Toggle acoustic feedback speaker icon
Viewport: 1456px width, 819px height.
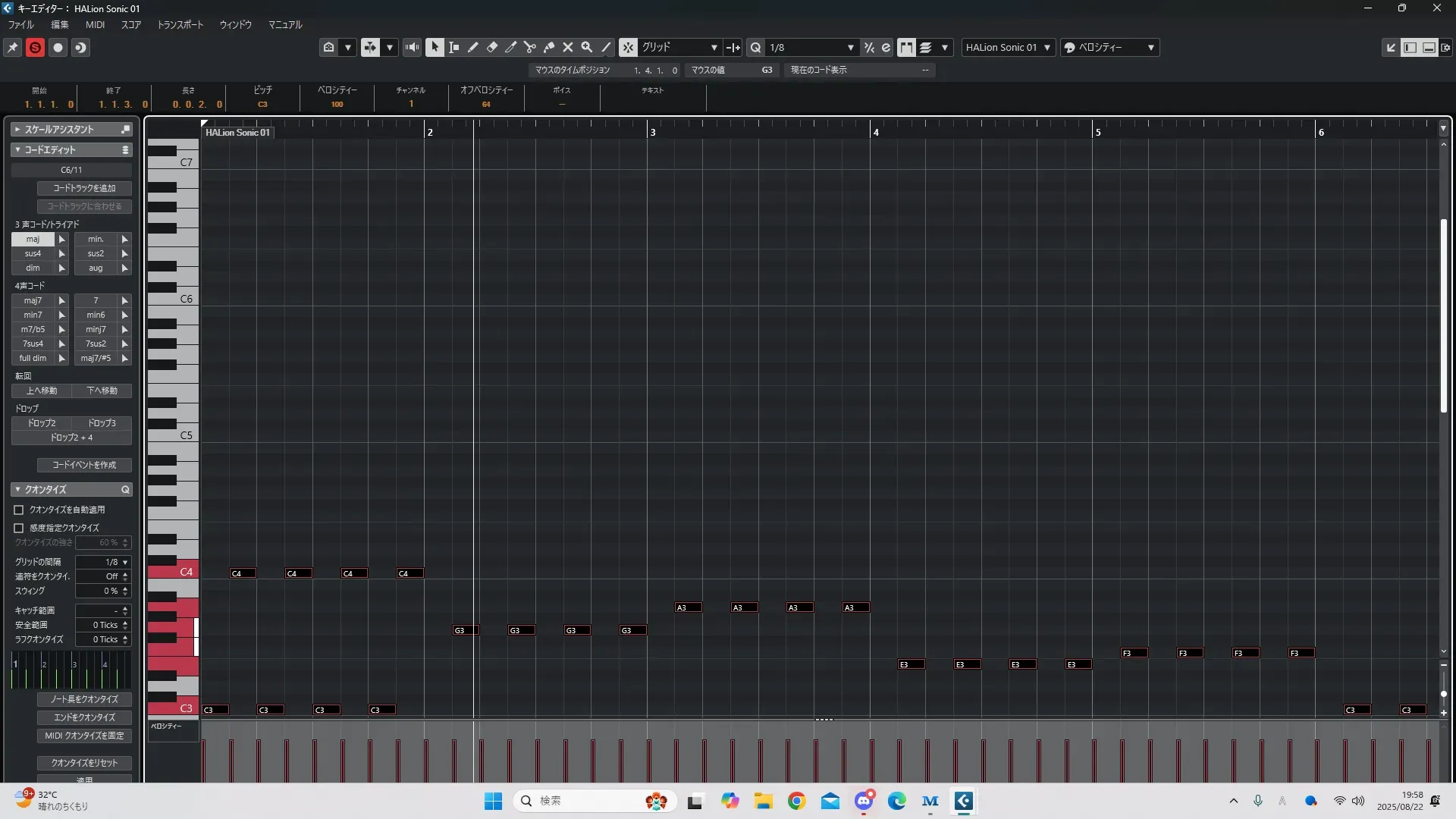click(x=412, y=47)
